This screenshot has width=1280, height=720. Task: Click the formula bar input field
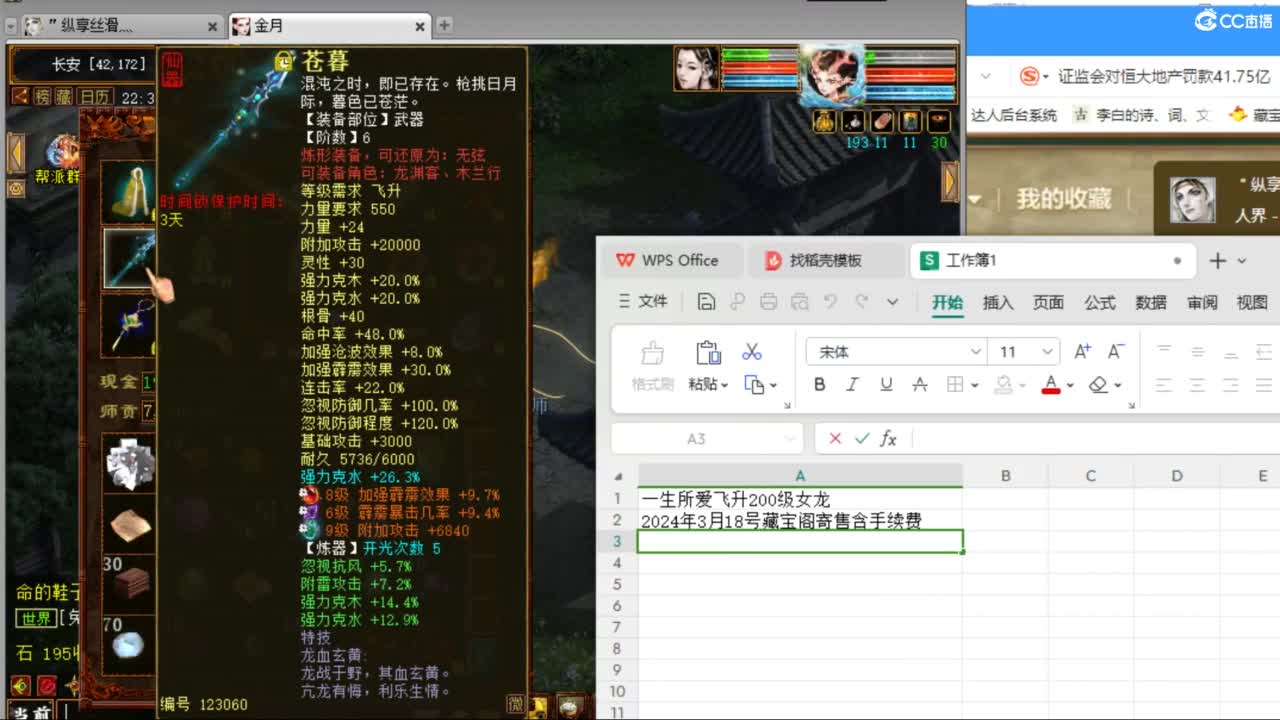tap(1095, 439)
